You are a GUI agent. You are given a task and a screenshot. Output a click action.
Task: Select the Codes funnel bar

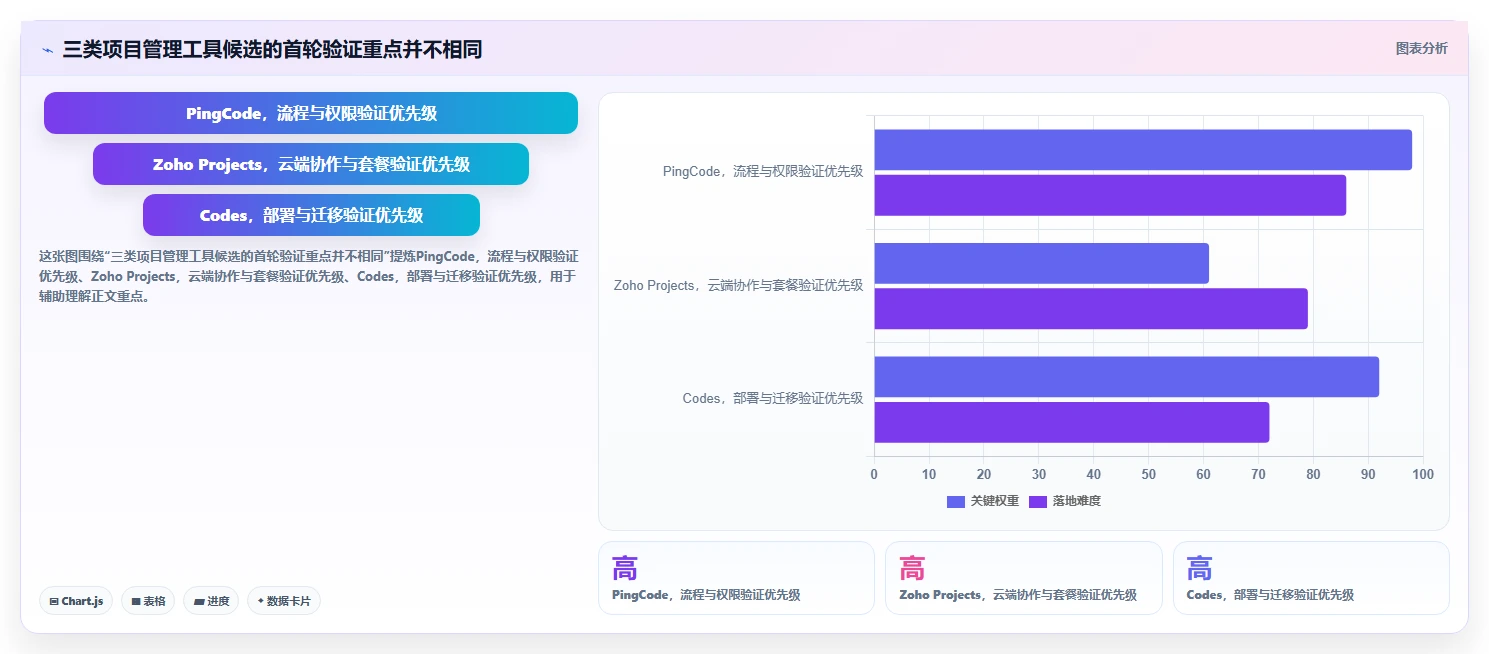311,215
